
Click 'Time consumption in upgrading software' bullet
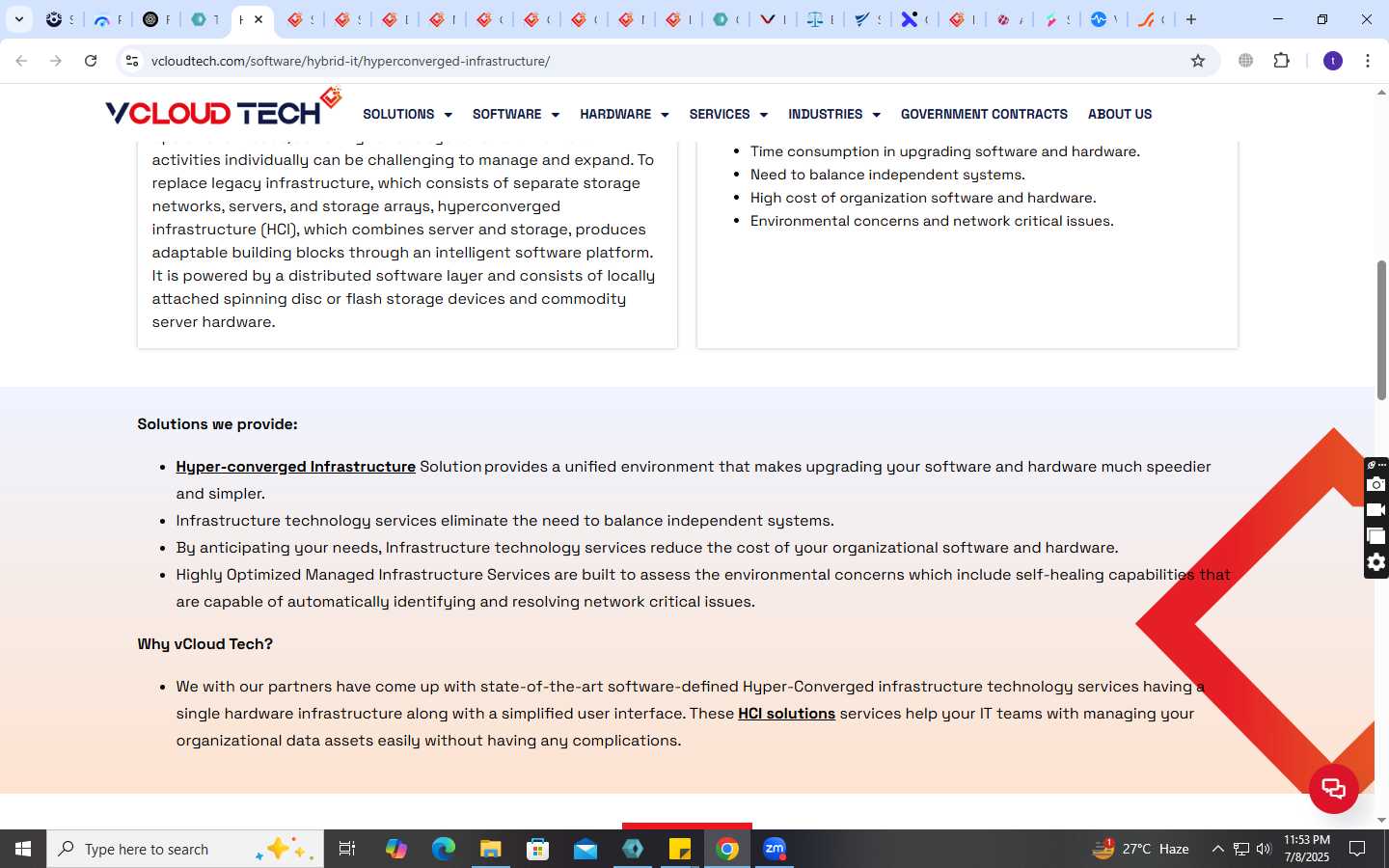tap(945, 151)
